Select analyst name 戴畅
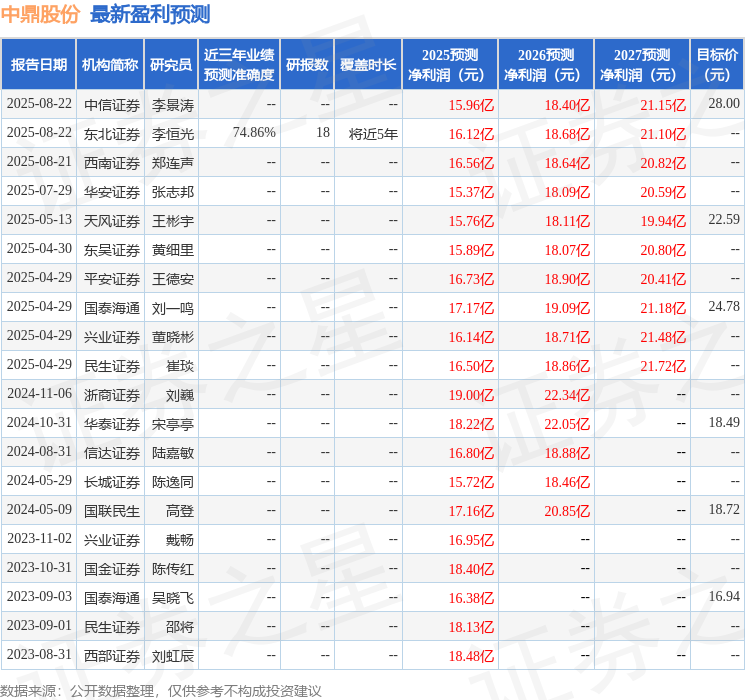This screenshot has width=745, height=700. click(x=180, y=540)
